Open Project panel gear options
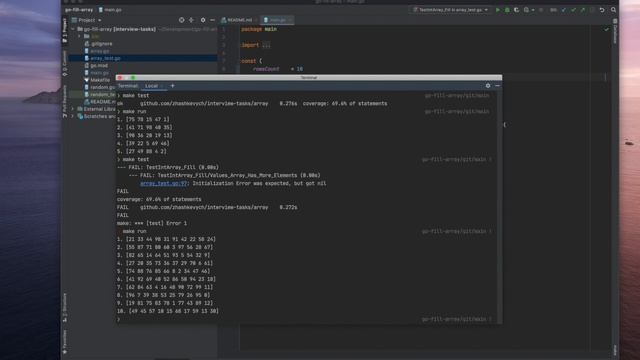The height and width of the screenshot is (360, 640). click(203, 20)
